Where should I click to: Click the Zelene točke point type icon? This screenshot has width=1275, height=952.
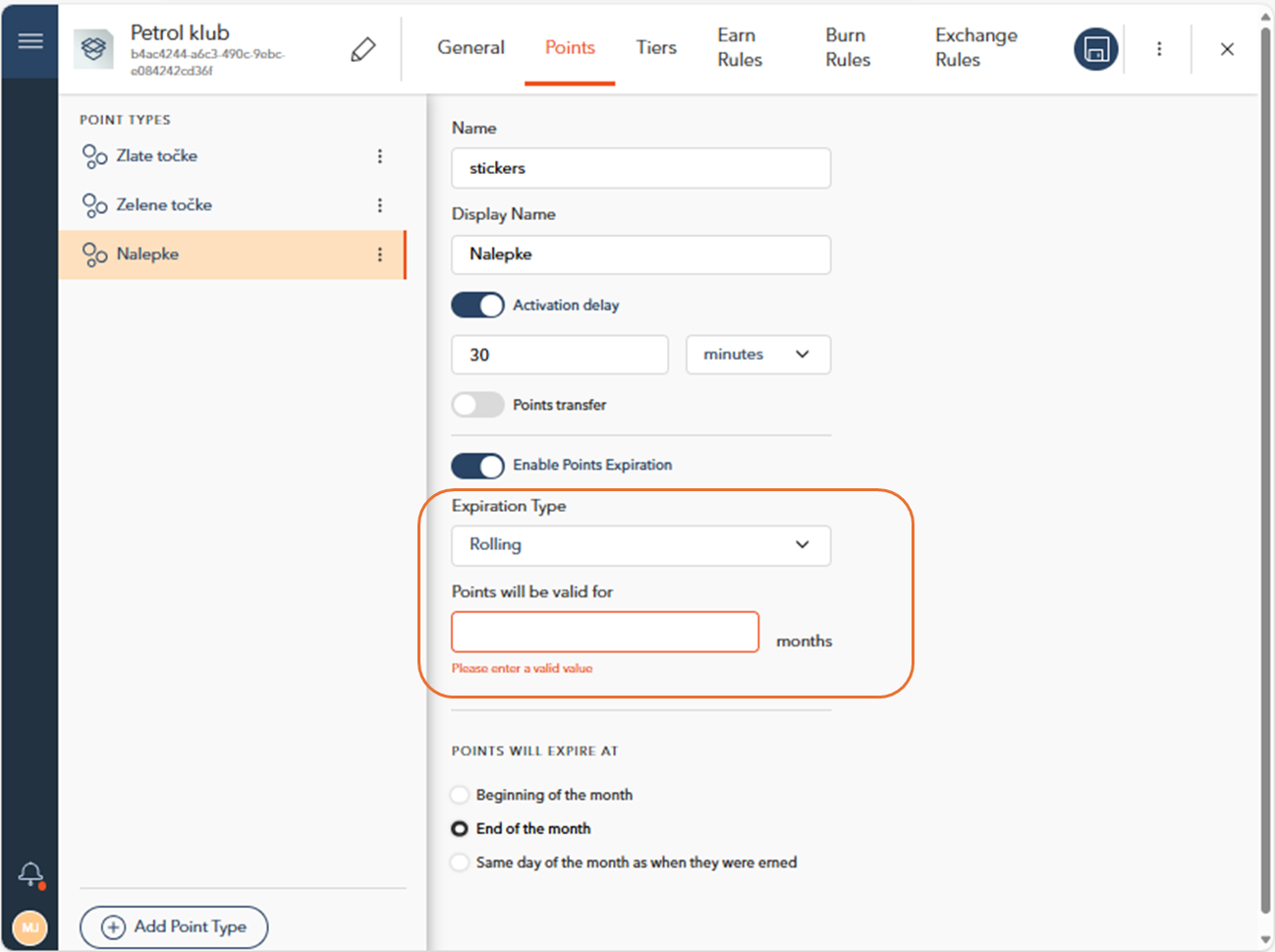[x=94, y=205]
